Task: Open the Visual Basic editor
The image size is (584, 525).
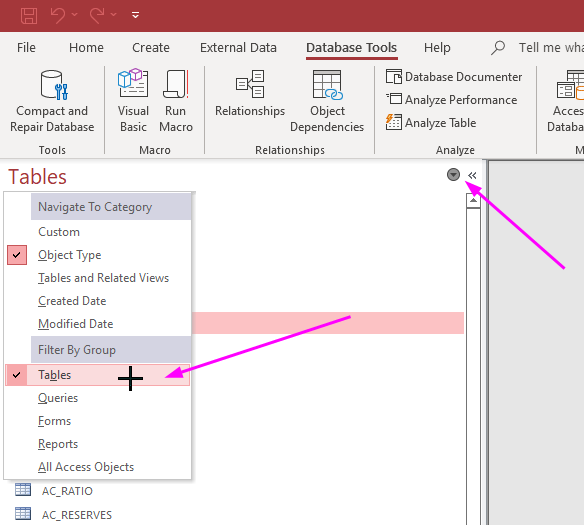Action: click(133, 101)
